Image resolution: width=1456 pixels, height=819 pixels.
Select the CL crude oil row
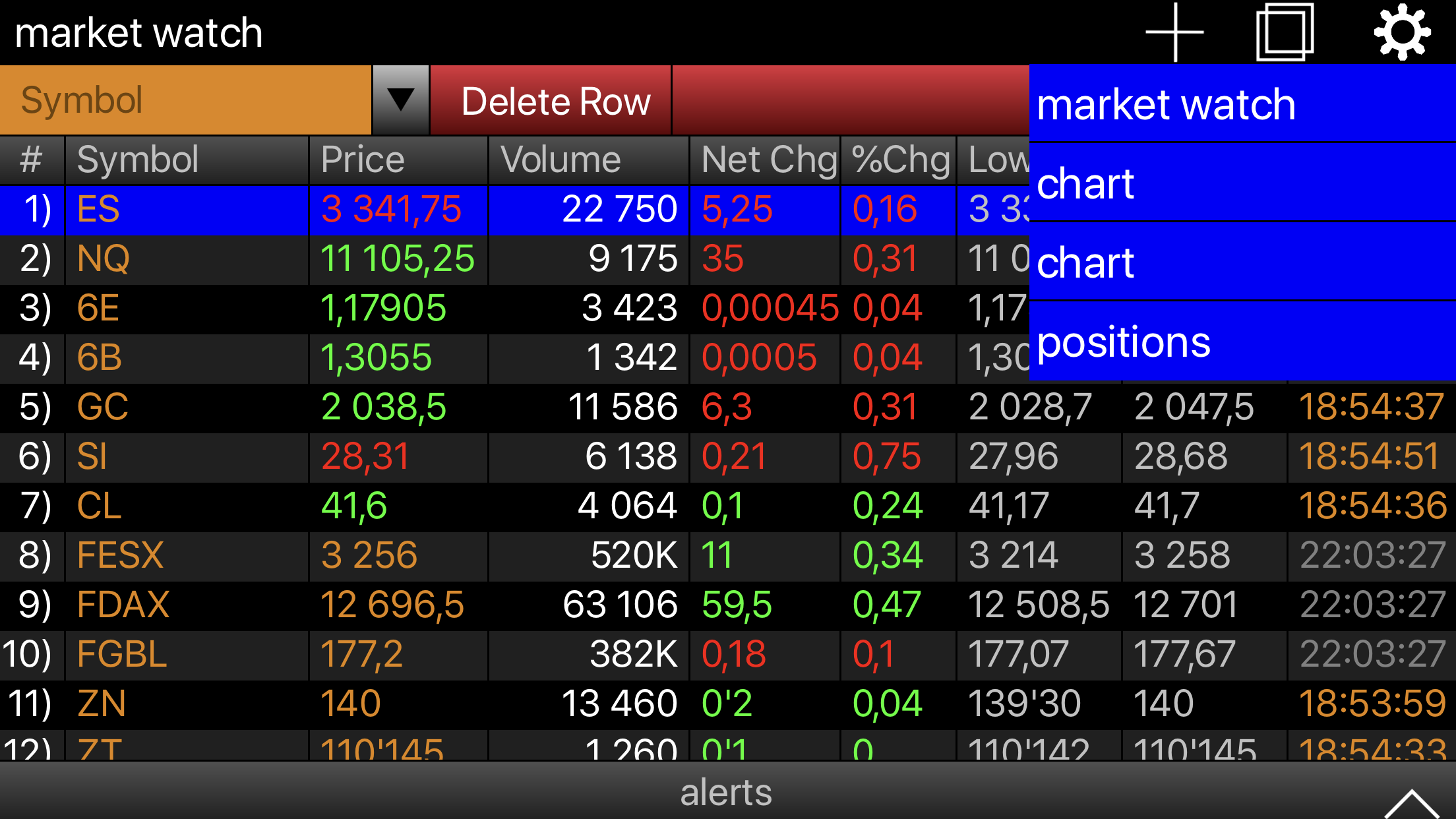click(100, 506)
